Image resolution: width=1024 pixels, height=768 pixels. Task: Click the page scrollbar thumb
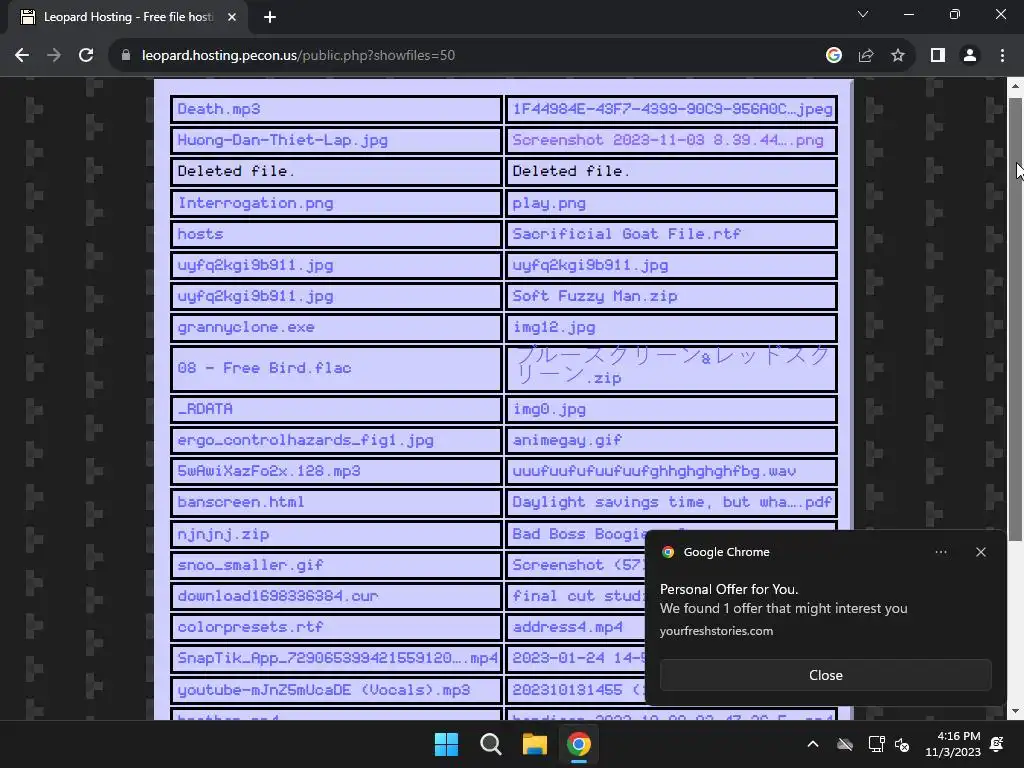(x=1015, y=319)
